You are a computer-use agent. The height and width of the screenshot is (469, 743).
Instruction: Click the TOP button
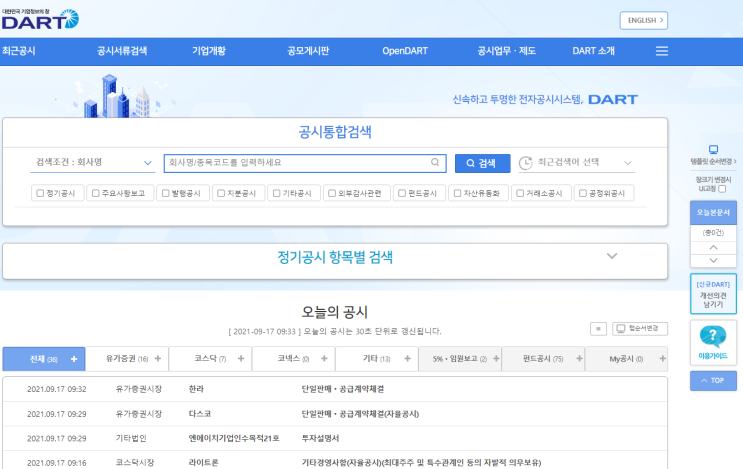[x=713, y=380]
